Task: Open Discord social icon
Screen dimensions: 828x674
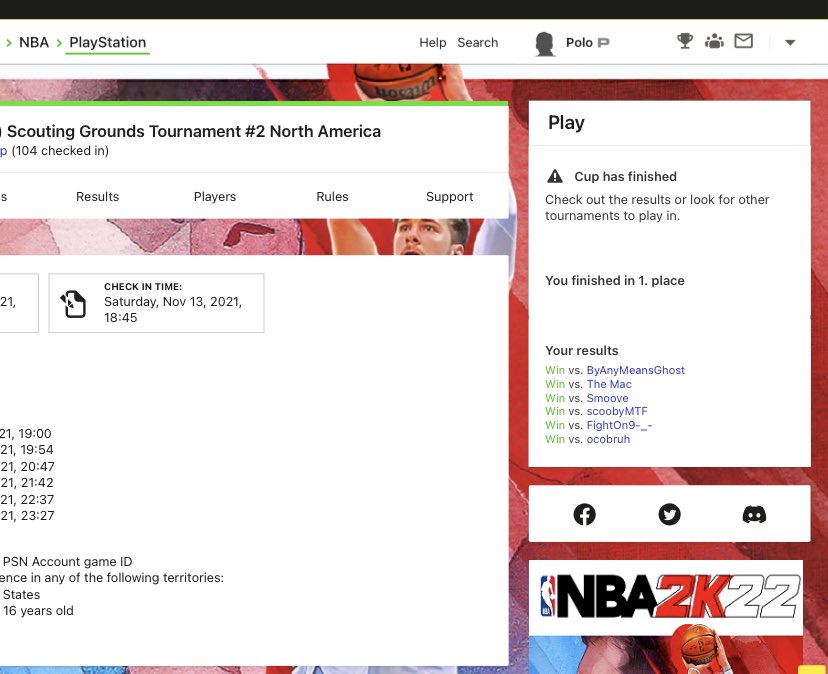Action: coord(754,514)
